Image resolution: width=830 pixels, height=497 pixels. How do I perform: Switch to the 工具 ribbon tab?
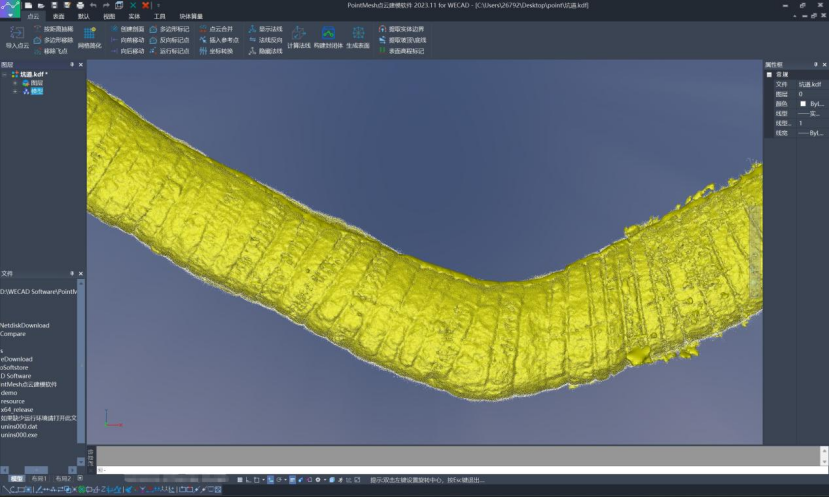click(159, 16)
